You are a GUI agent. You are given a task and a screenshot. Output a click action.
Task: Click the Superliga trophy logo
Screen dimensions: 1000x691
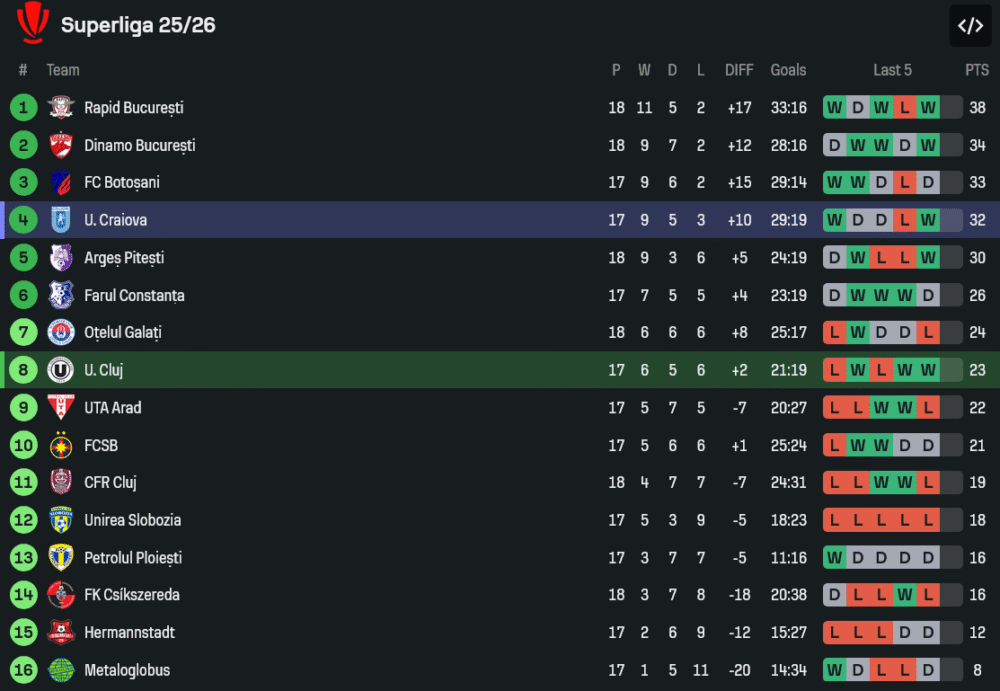point(32,23)
